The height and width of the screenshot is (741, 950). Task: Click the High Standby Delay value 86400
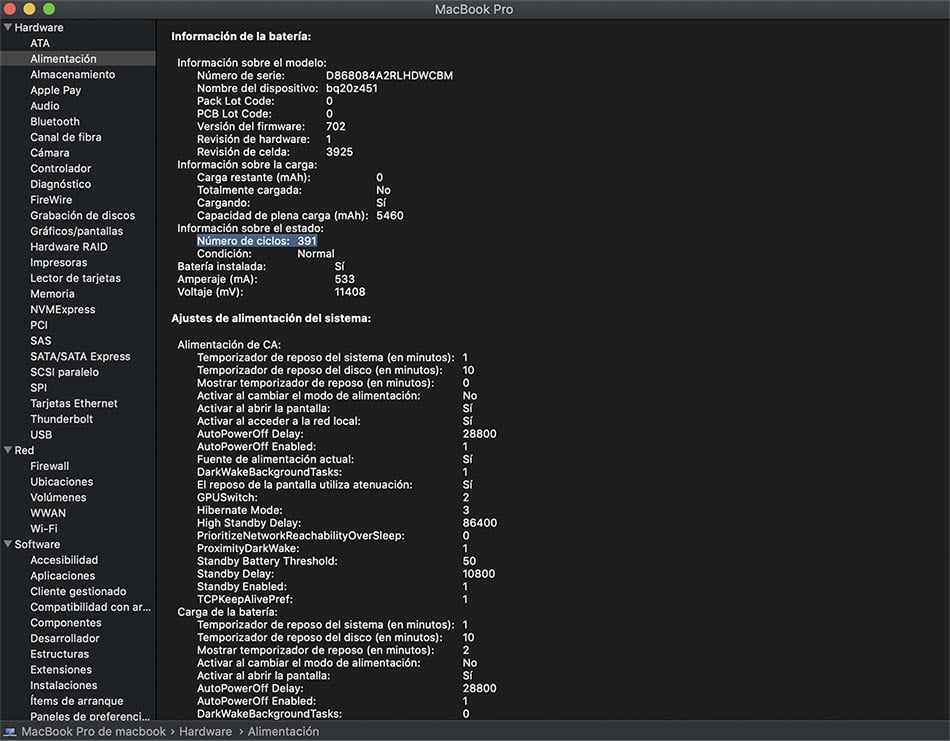coord(479,523)
